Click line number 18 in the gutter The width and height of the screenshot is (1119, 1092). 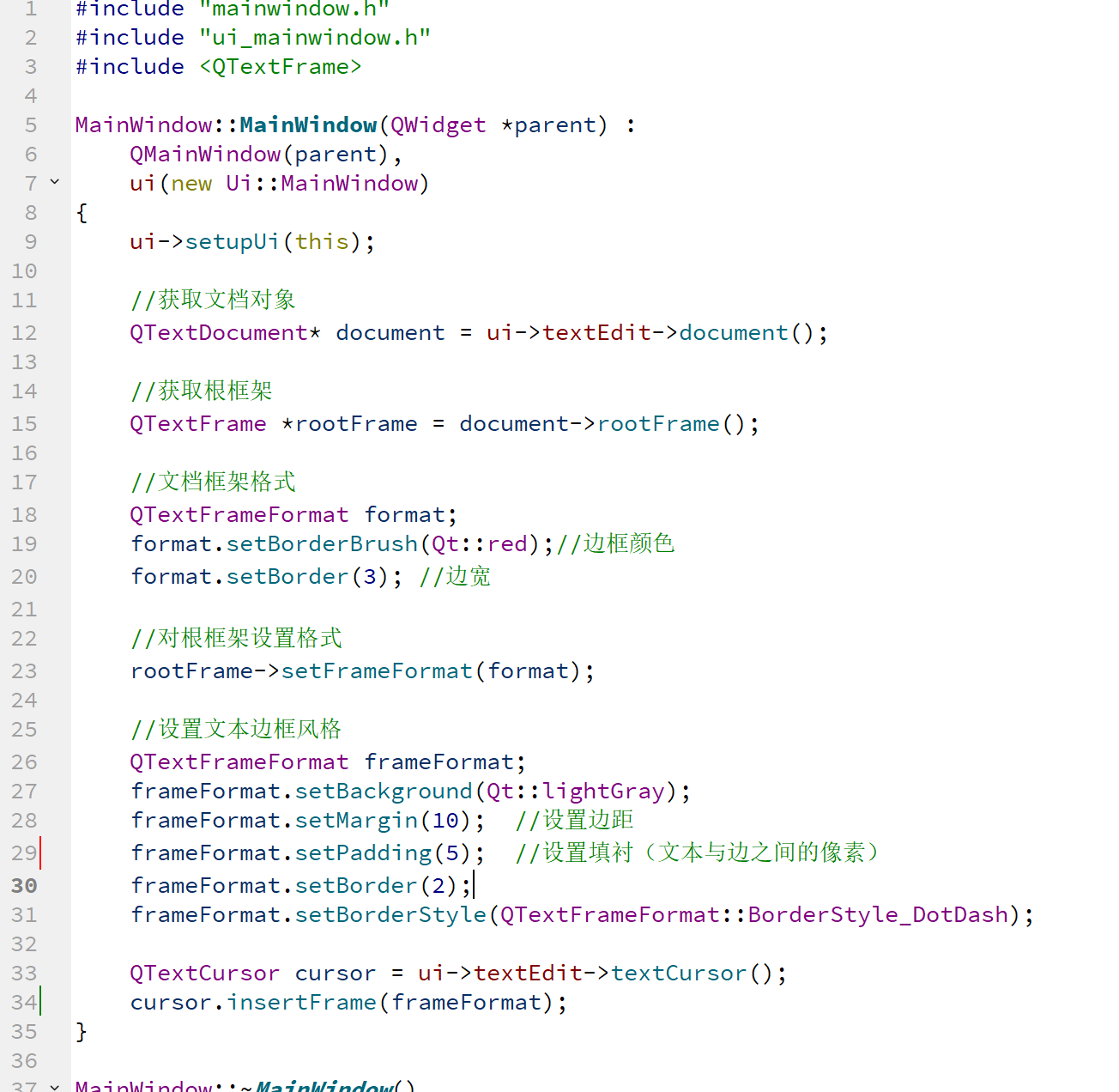click(24, 514)
